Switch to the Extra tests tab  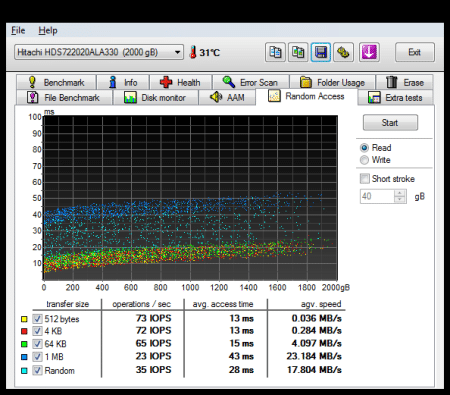(x=395, y=98)
